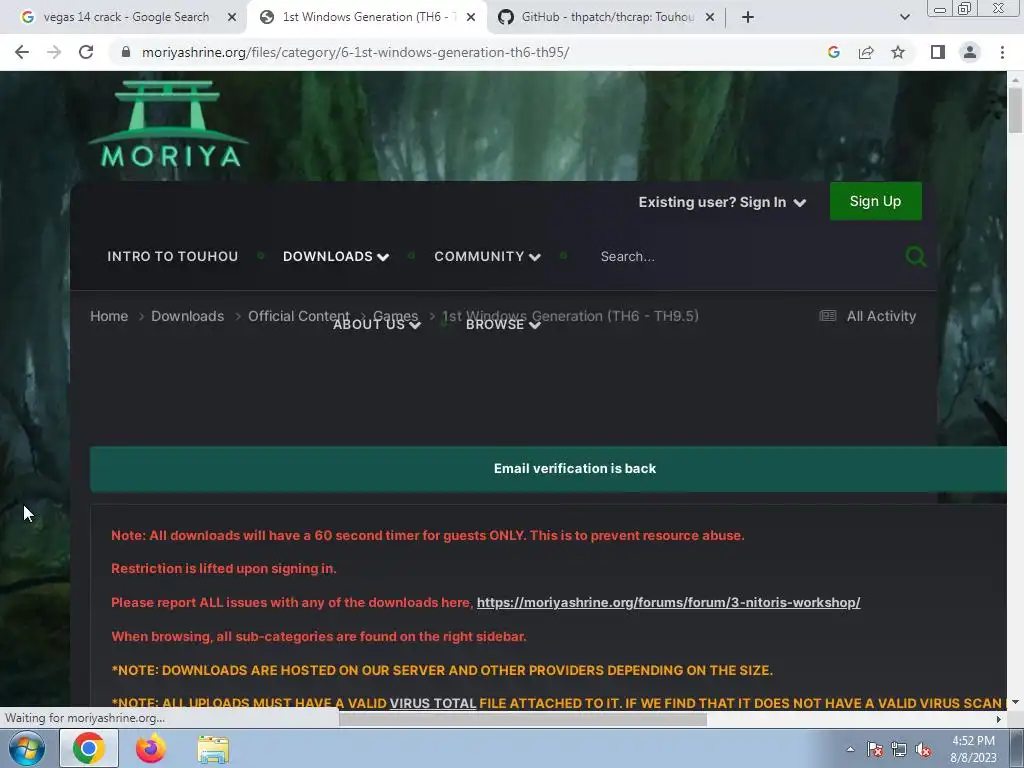Click the Chrome taskbar icon
The width and height of the screenshot is (1024, 768).
point(89,748)
